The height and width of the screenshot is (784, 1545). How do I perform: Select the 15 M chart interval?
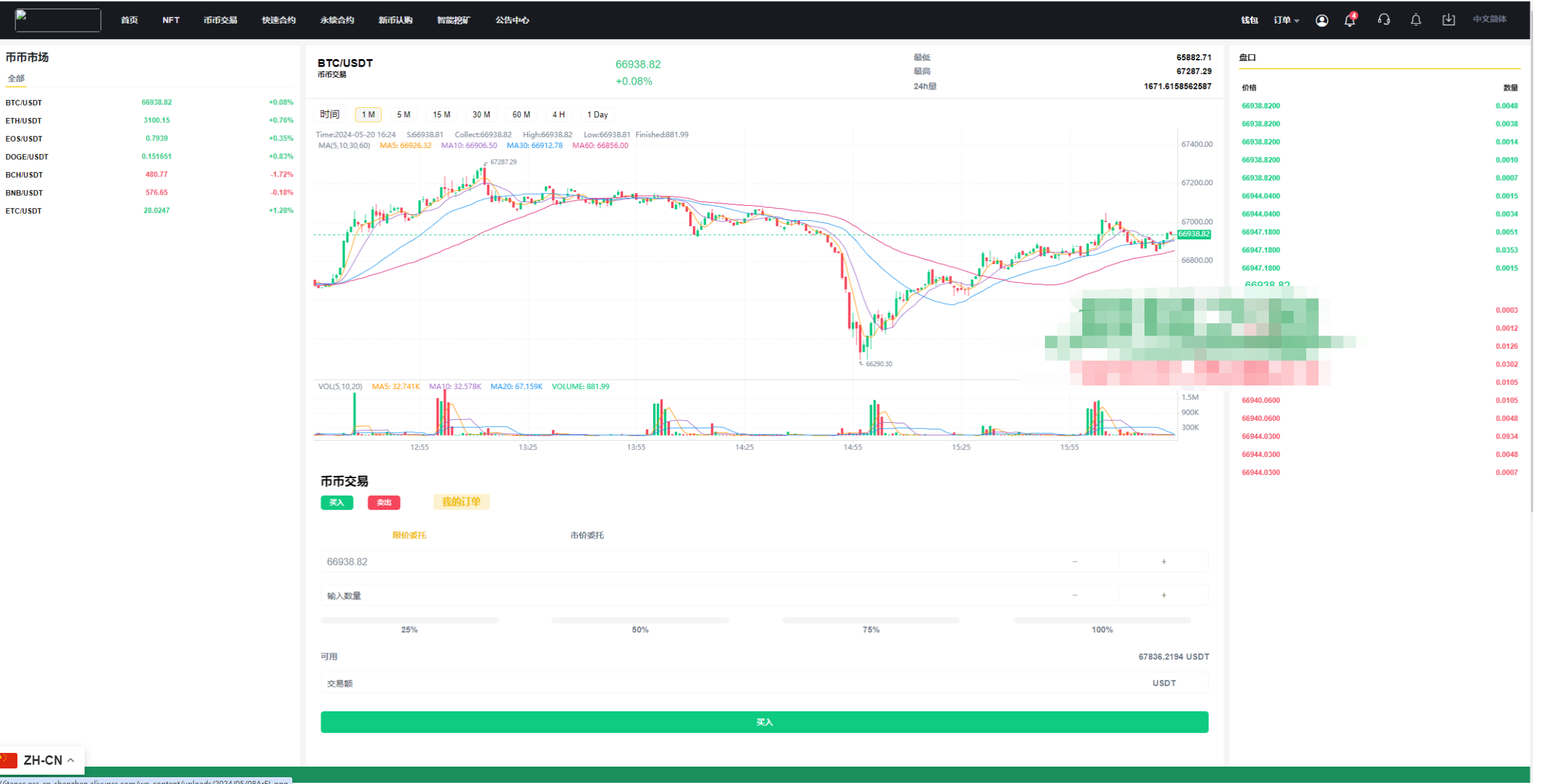click(442, 114)
